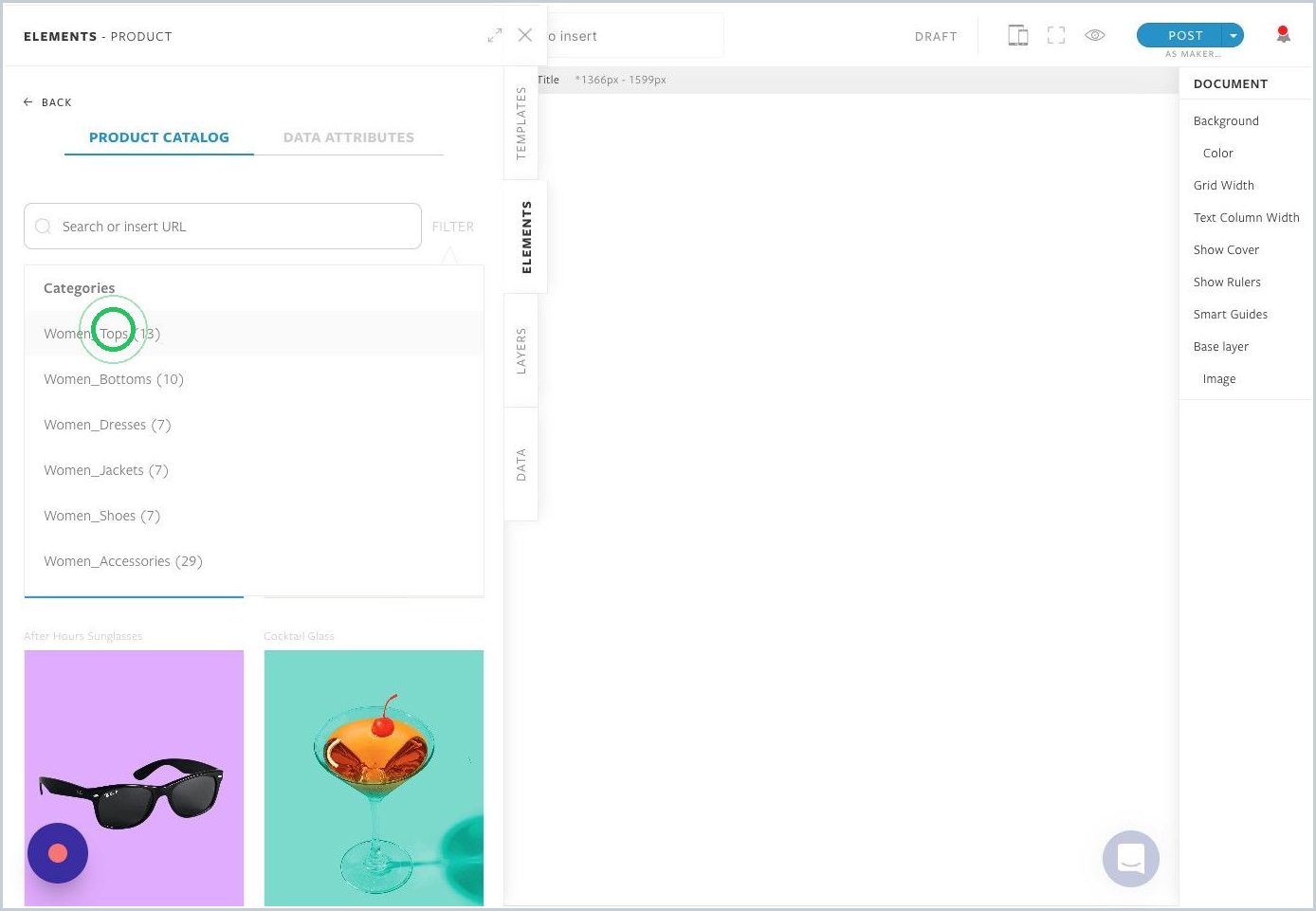1316x911 pixels.
Task: Click the Post button
Action: click(x=1180, y=35)
